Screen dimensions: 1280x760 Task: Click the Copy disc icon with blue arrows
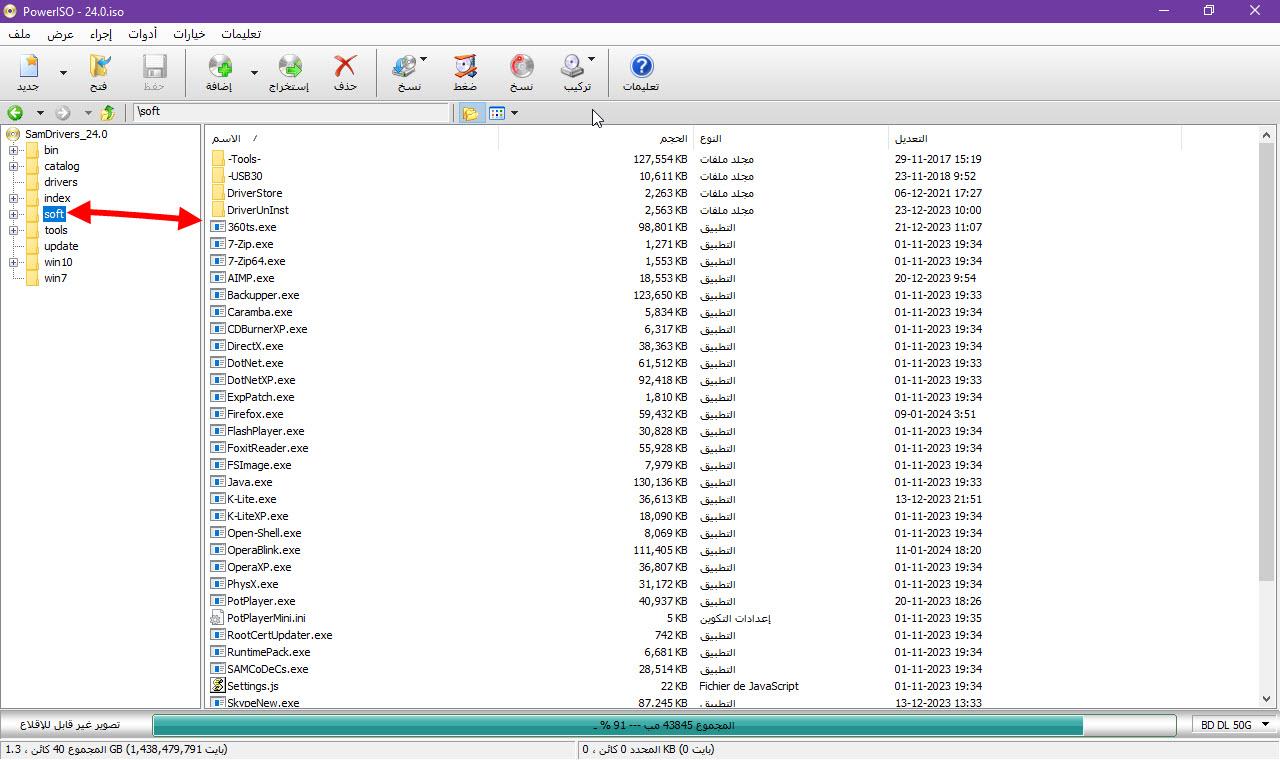[x=404, y=67]
